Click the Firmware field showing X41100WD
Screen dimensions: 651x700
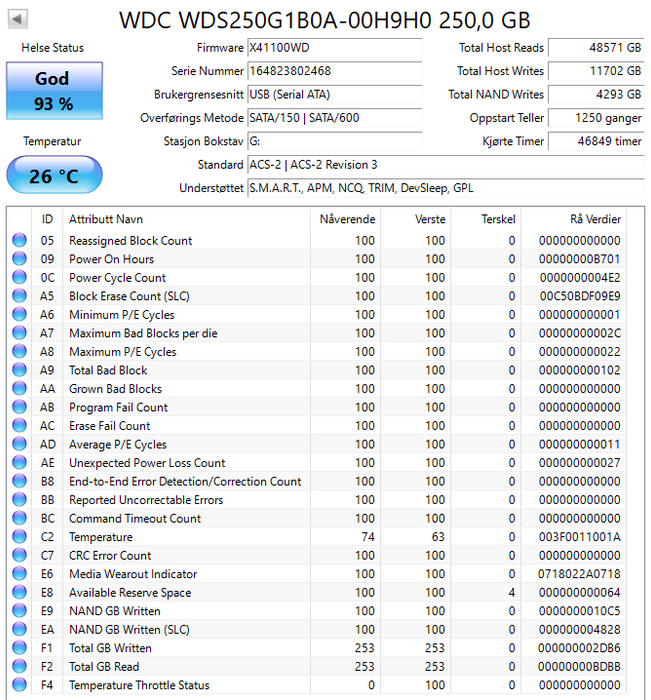[x=334, y=48]
